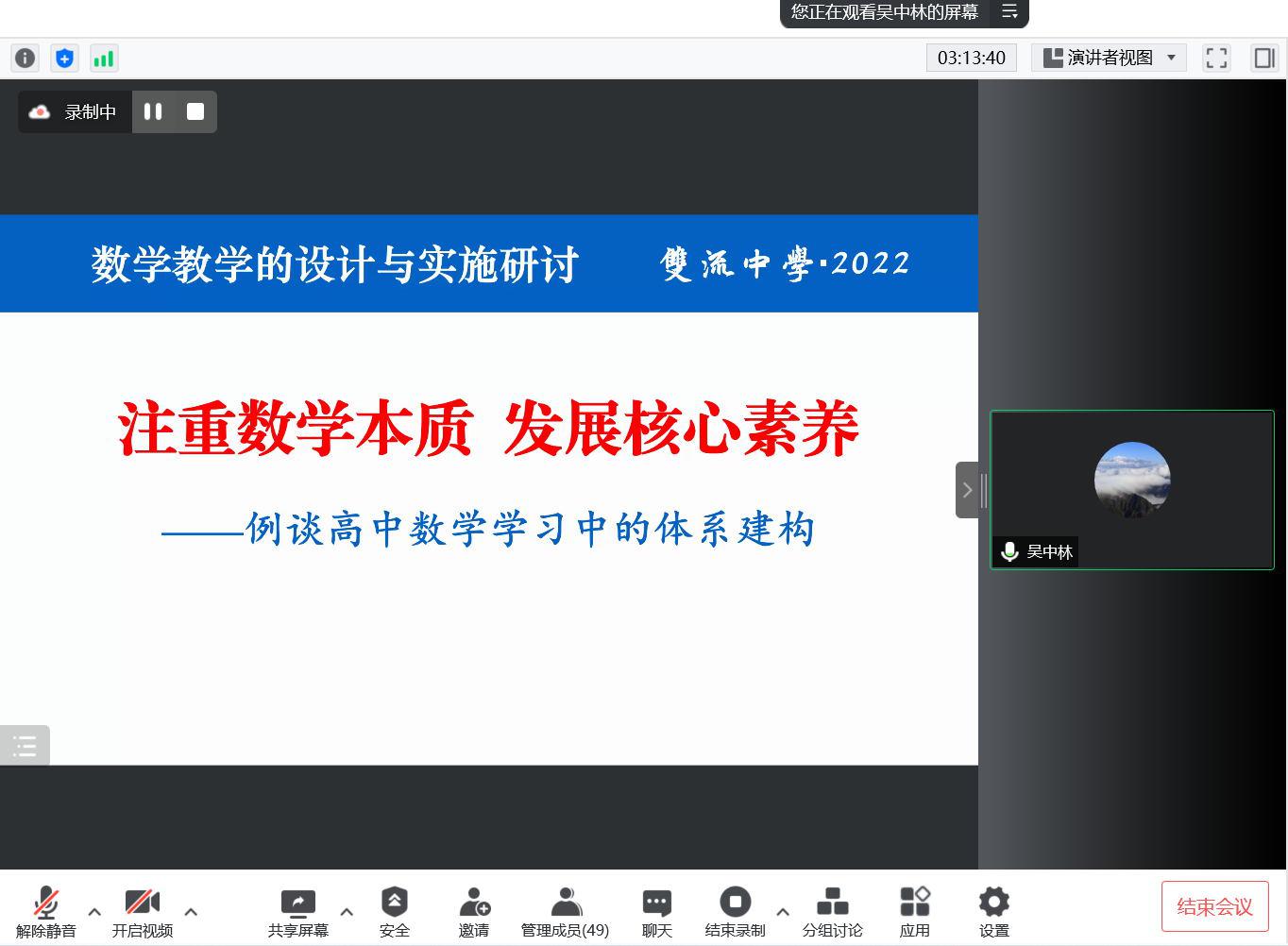Toggle the right side panel layout
Viewport: 1288px width, 946px height.
pos(1263,58)
